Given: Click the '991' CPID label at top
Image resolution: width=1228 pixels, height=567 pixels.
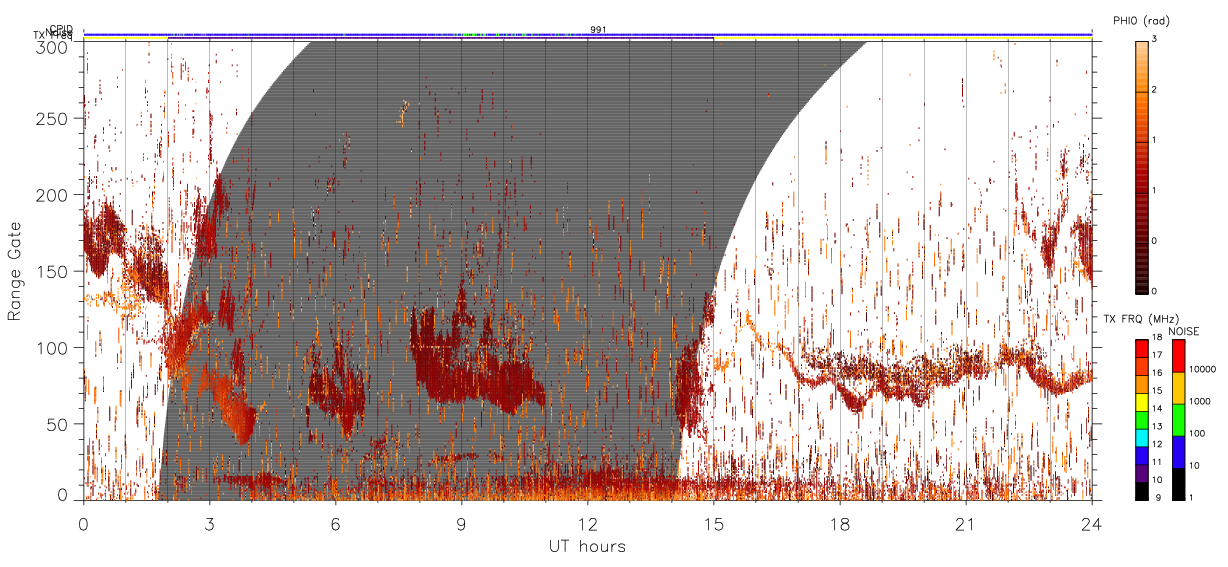Looking at the screenshot, I should tap(598, 29).
